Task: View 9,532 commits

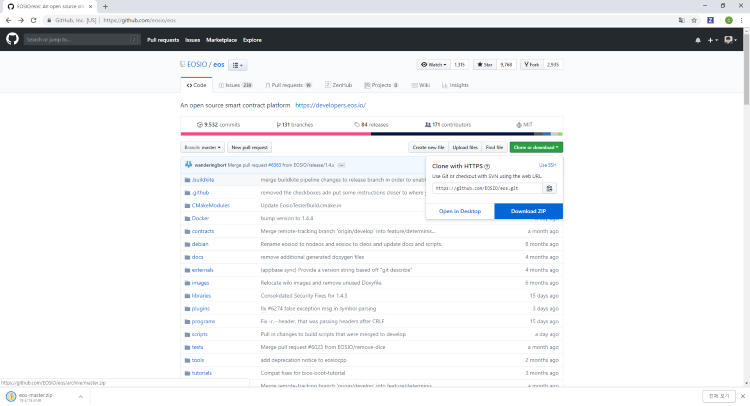Action: click(218, 125)
